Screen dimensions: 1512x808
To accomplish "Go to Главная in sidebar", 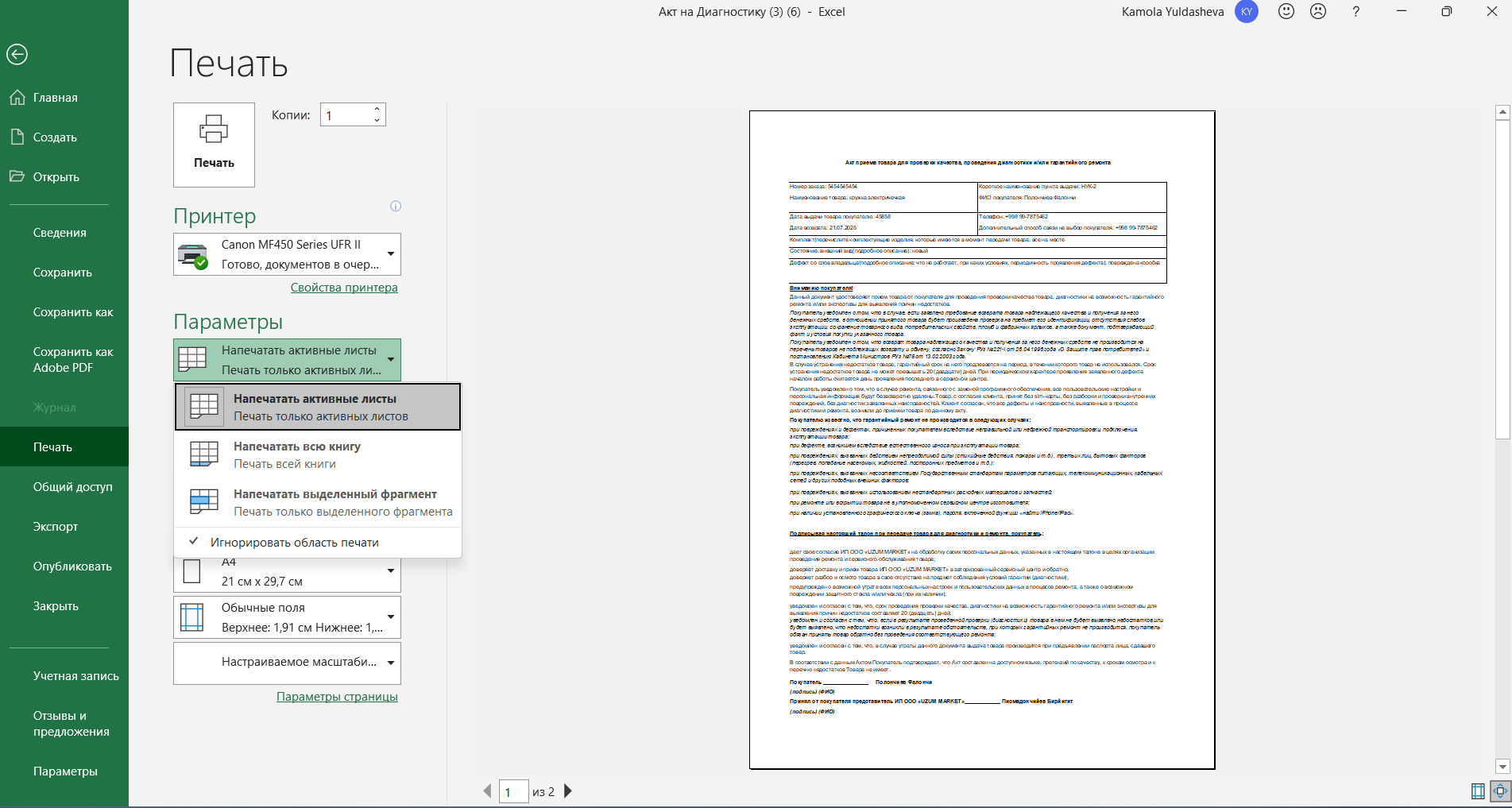I will coord(64,98).
